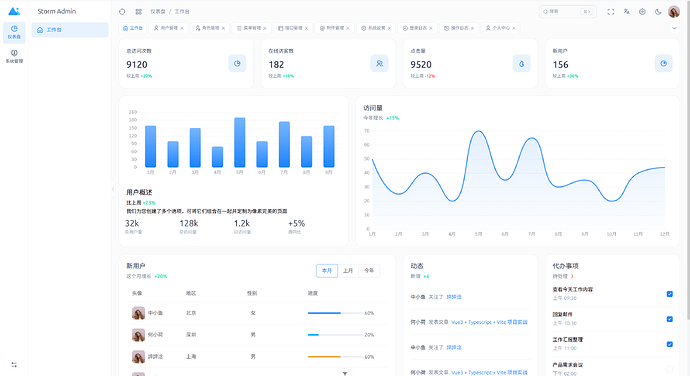Open the 仪表盘 dashboard sidebar icon
690x376 pixels.
click(14, 32)
